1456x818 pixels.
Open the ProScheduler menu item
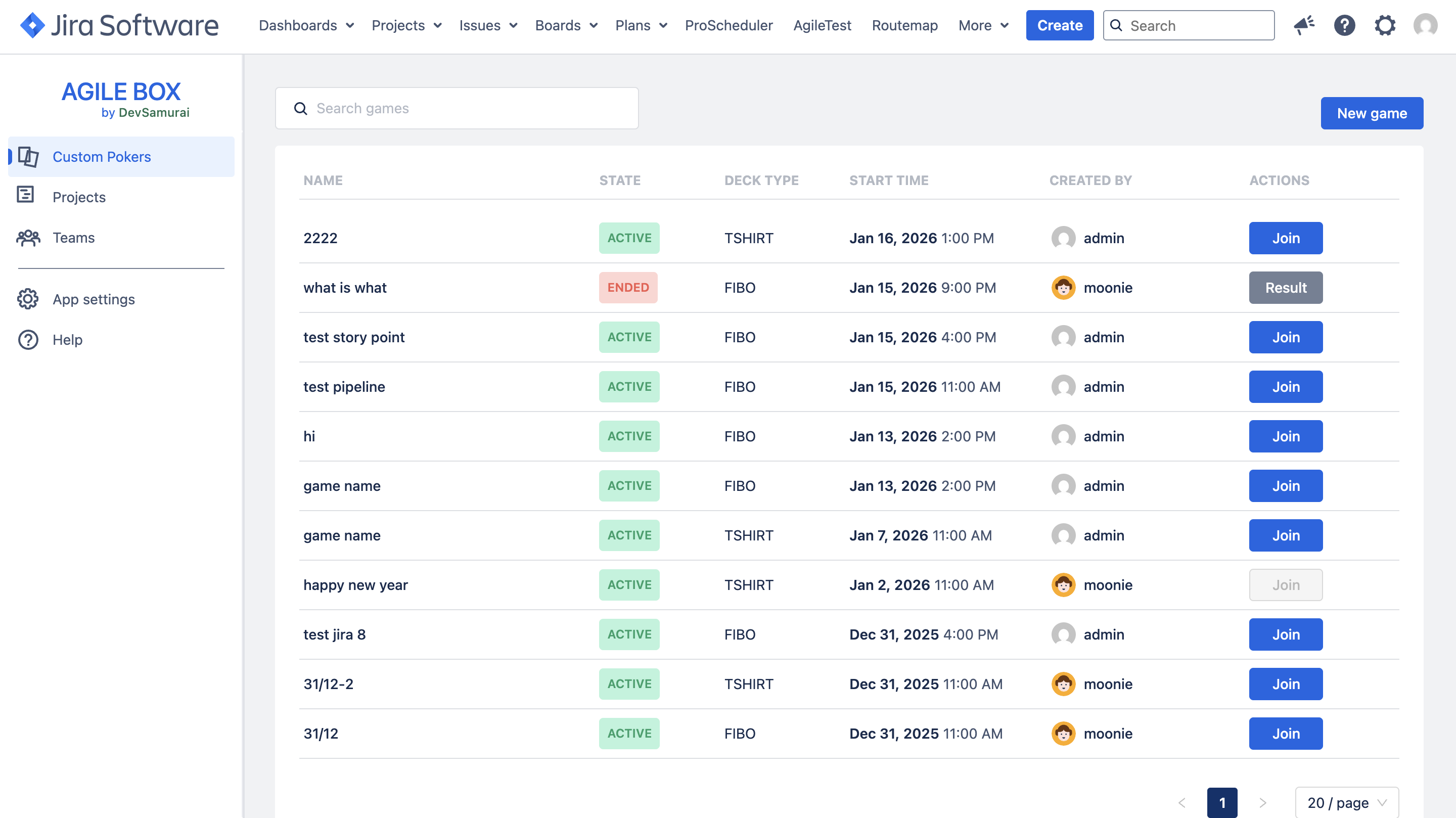click(729, 25)
